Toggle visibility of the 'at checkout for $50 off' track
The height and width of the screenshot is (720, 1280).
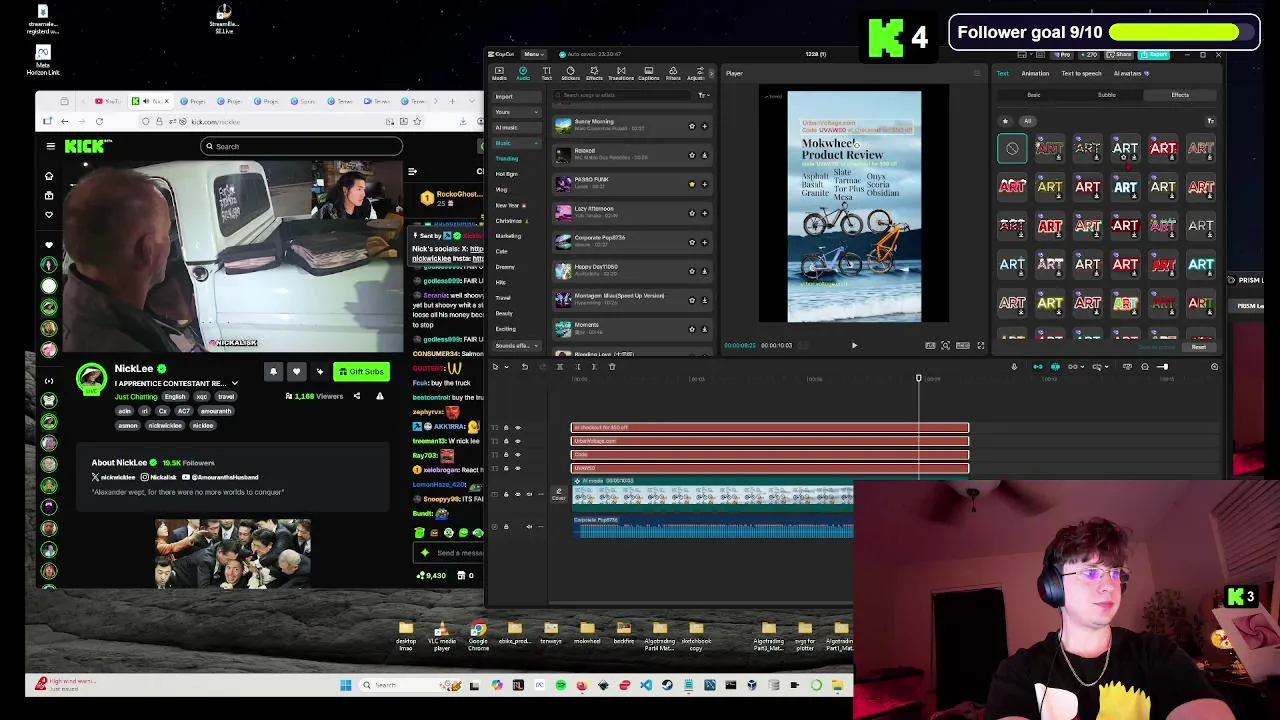coord(518,427)
